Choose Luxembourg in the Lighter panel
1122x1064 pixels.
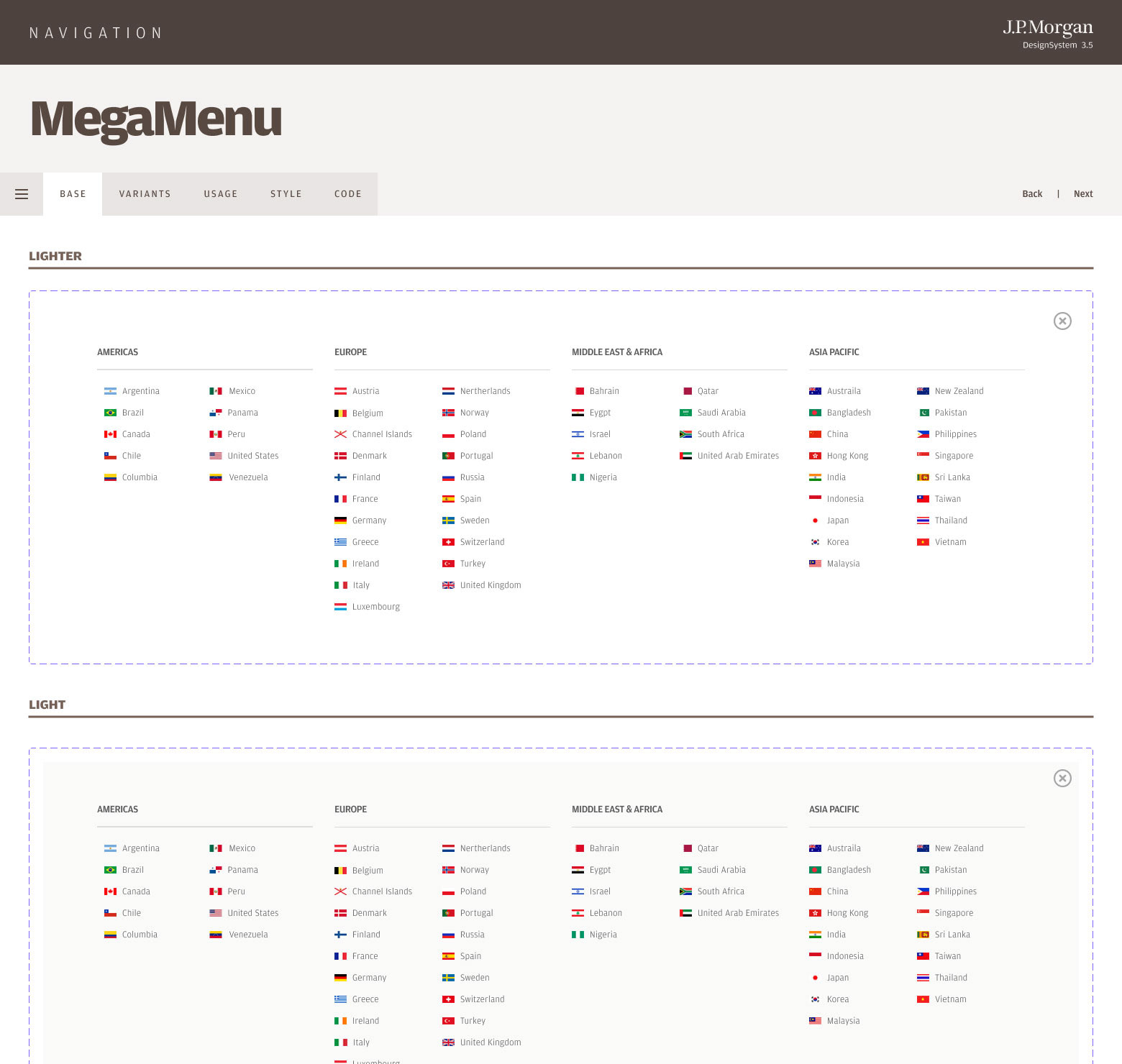click(376, 607)
